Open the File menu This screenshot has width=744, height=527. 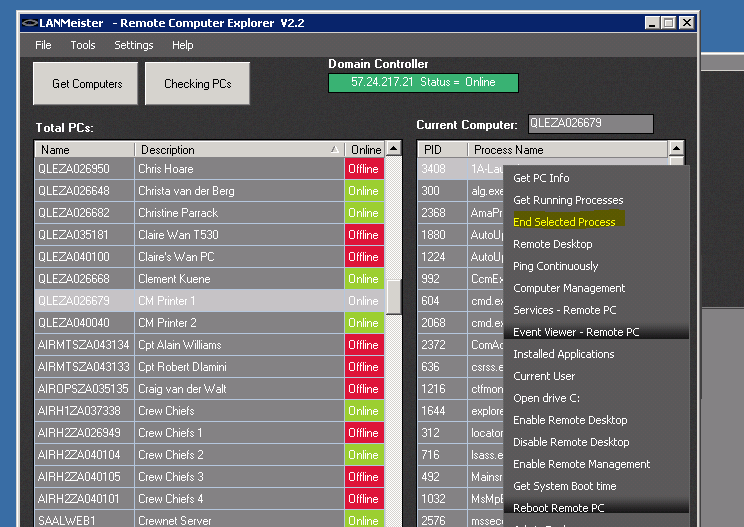43,45
